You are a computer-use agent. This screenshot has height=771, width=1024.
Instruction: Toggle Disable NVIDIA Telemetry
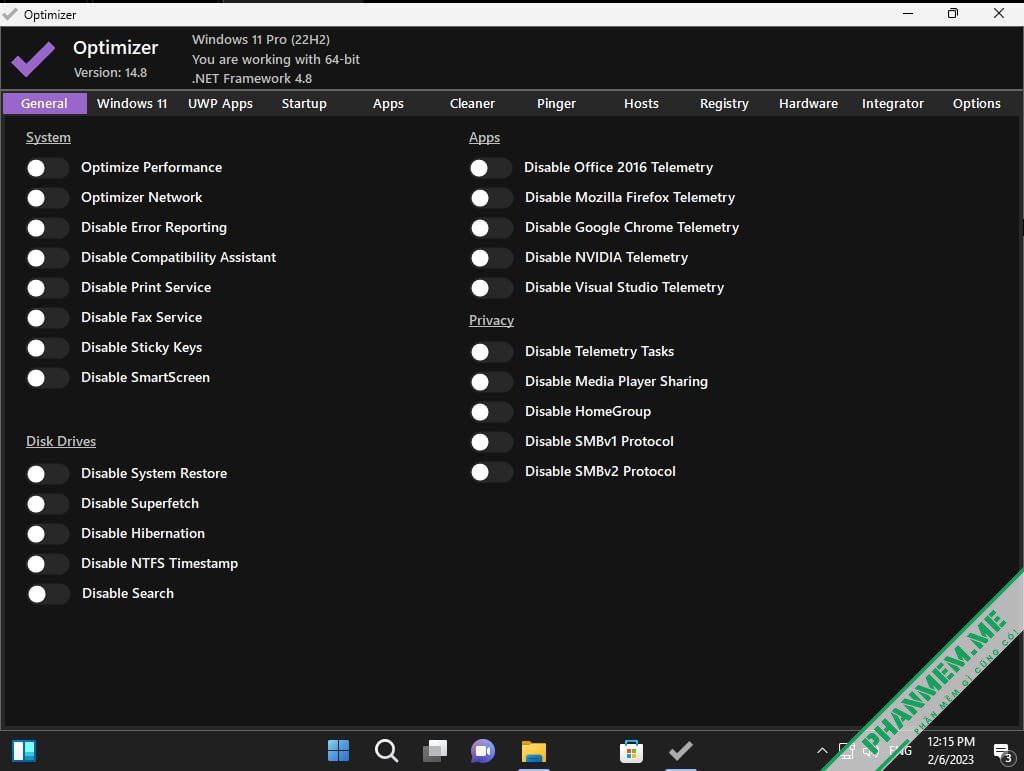point(491,259)
